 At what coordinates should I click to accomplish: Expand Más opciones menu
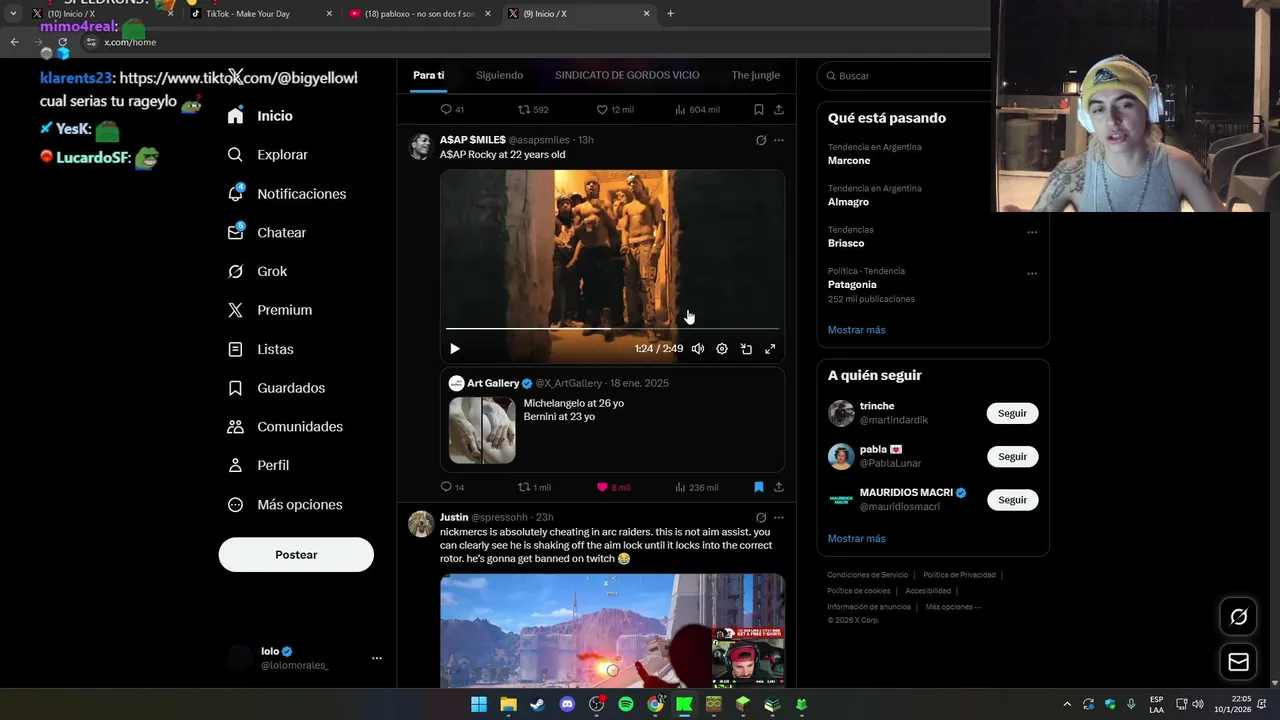(285, 505)
